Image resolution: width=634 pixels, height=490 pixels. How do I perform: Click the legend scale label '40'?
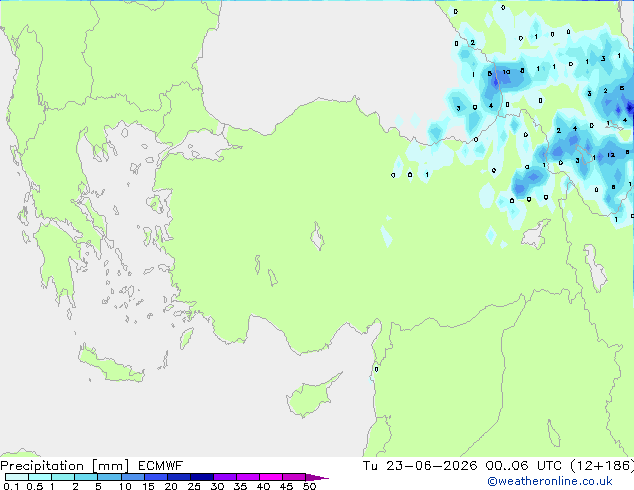tap(263, 486)
